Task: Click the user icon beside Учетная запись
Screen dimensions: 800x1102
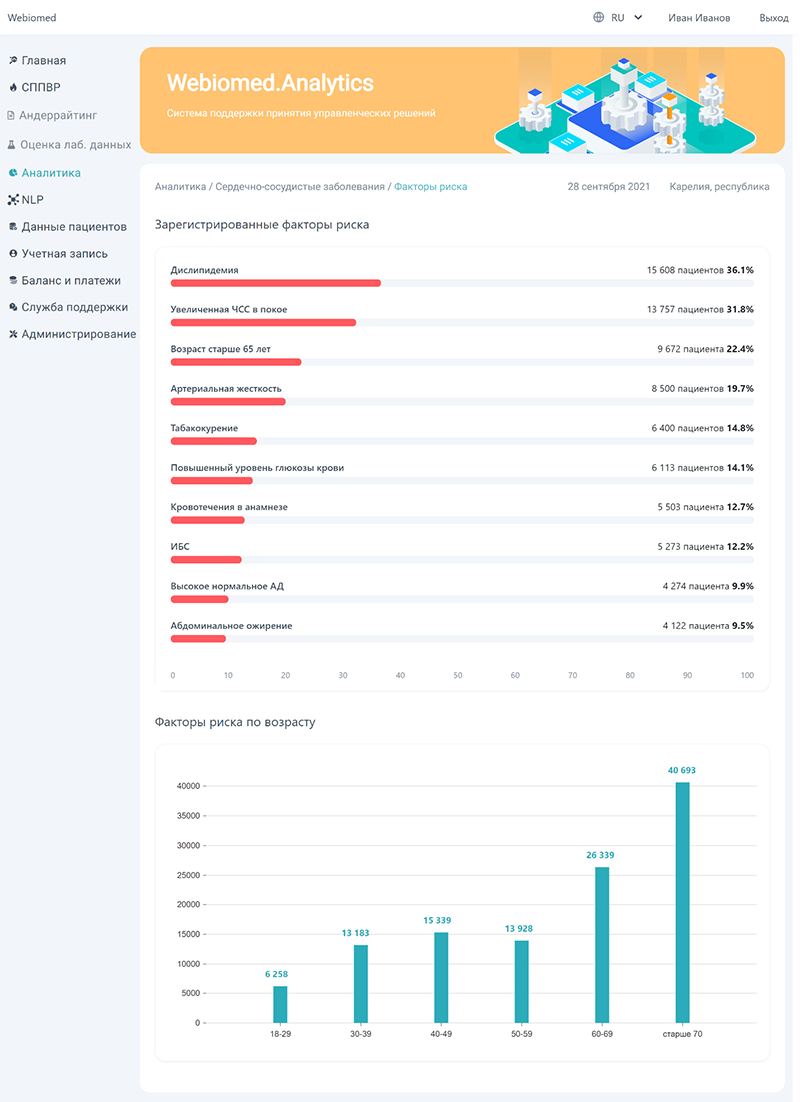Action: [13, 254]
